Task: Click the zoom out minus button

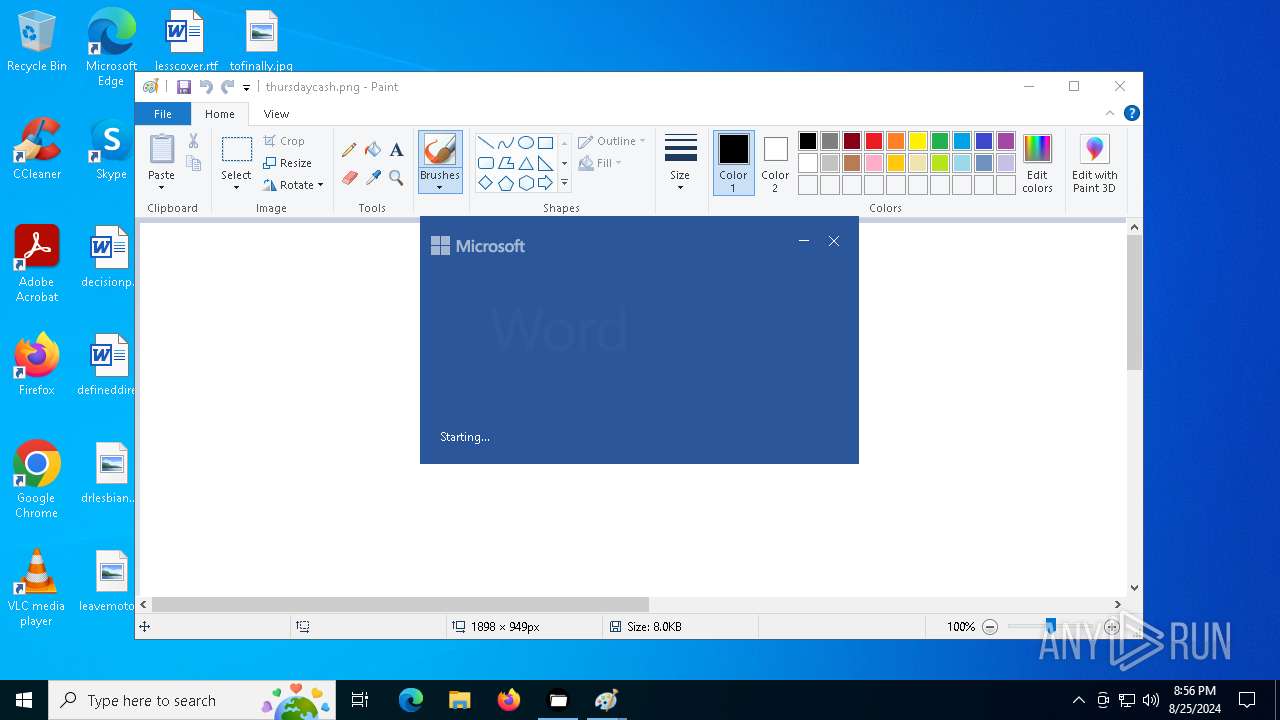Action: tap(990, 627)
